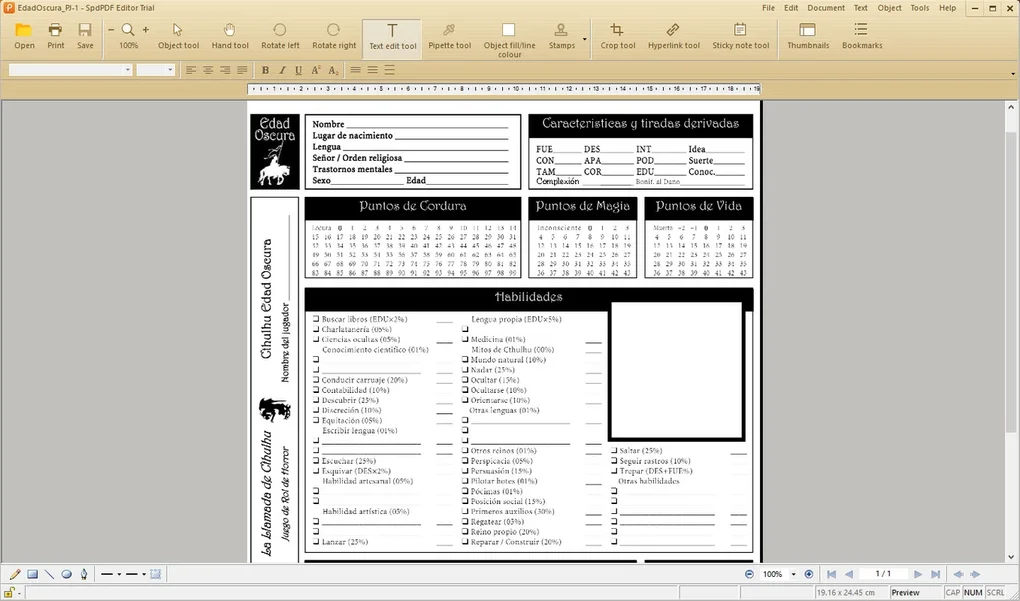Click the bottom zoom in button

pos(809,574)
